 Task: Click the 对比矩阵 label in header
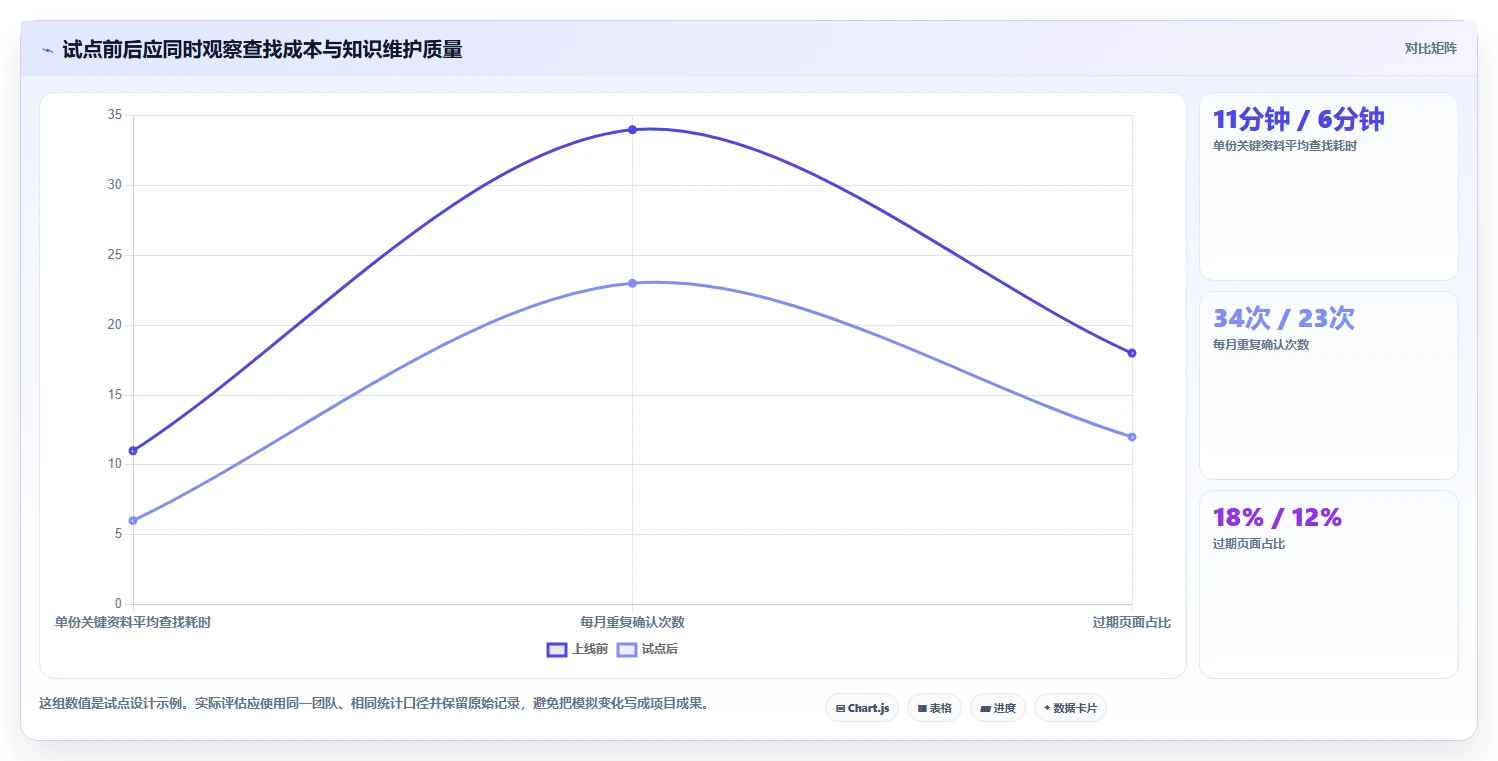[1430, 48]
